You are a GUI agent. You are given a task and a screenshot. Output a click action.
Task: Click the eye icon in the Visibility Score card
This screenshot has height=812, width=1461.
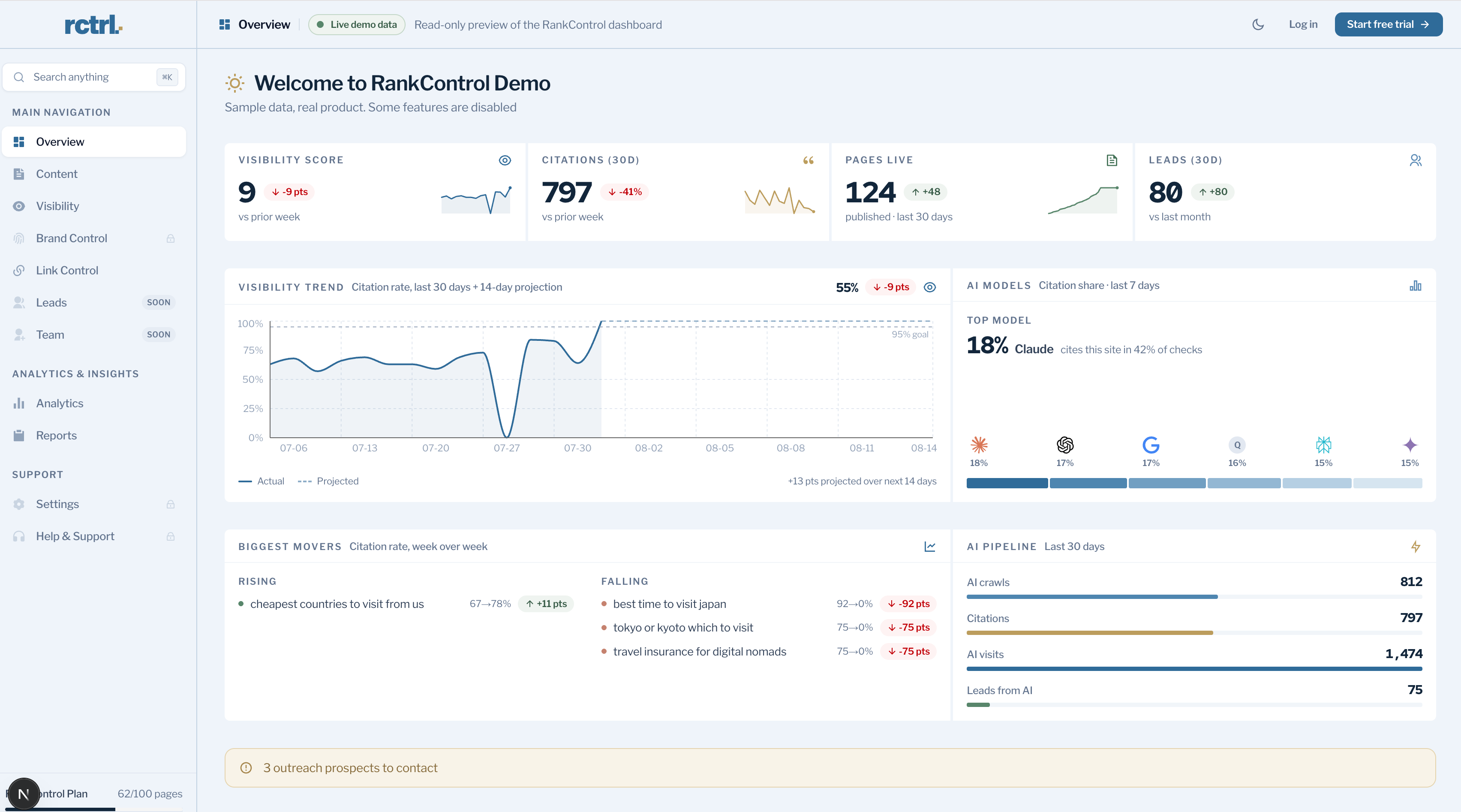click(505, 160)
